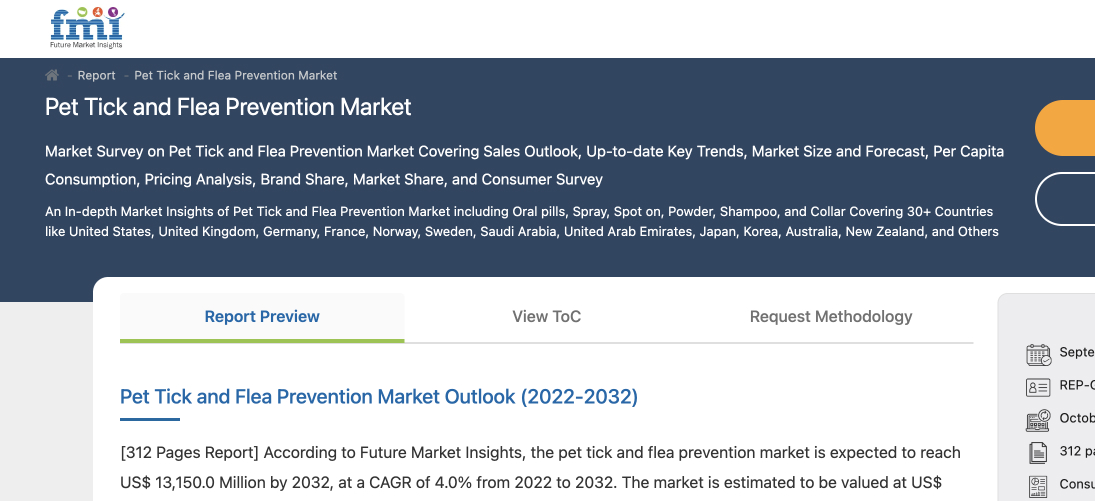
Task: Click the ID card icon beside REP code
Action: tap(1038, 387)
